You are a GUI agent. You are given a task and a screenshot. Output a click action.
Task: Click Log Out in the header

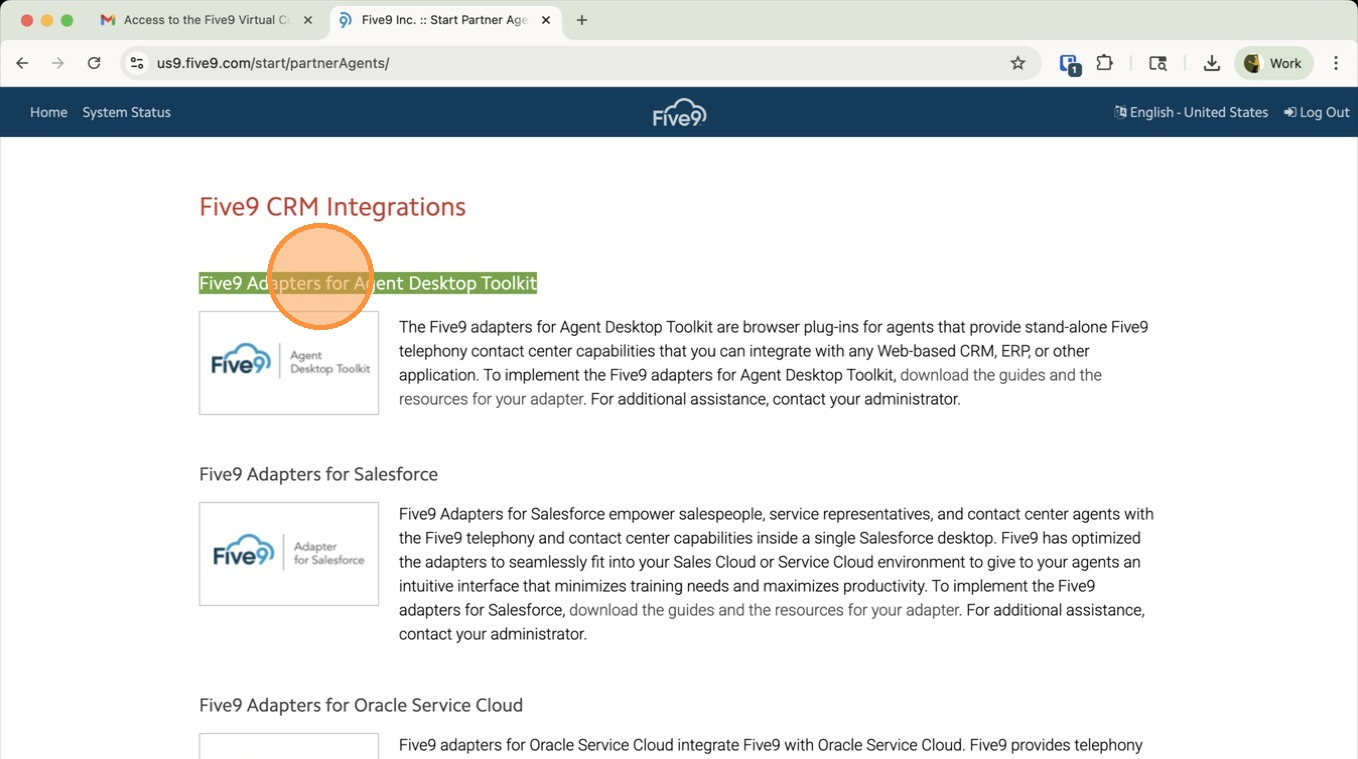pos(1317,112)
